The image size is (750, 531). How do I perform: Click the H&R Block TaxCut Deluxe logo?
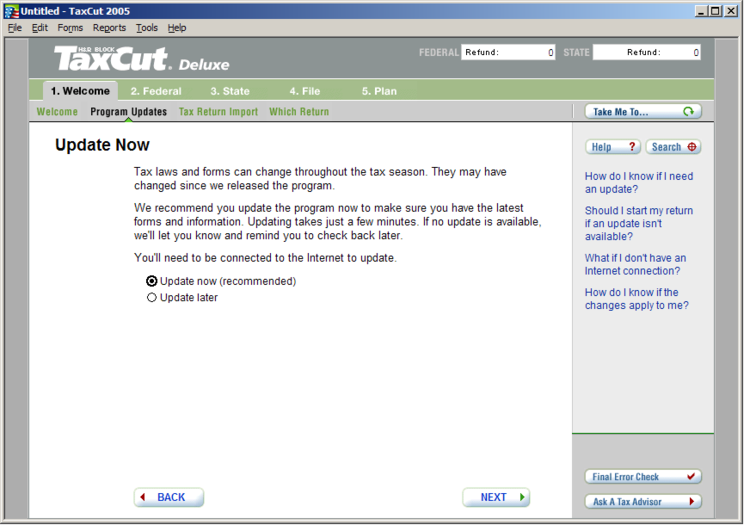point(142,59)
